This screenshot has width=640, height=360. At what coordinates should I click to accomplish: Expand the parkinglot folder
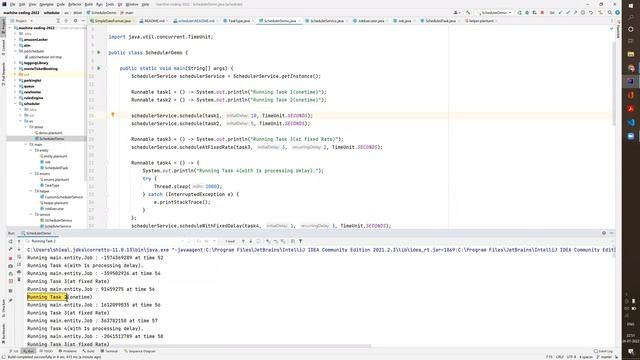click(16, 80)
